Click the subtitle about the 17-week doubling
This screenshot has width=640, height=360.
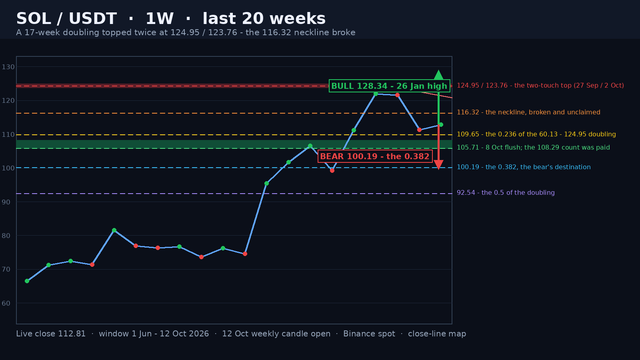pos(186,33)
